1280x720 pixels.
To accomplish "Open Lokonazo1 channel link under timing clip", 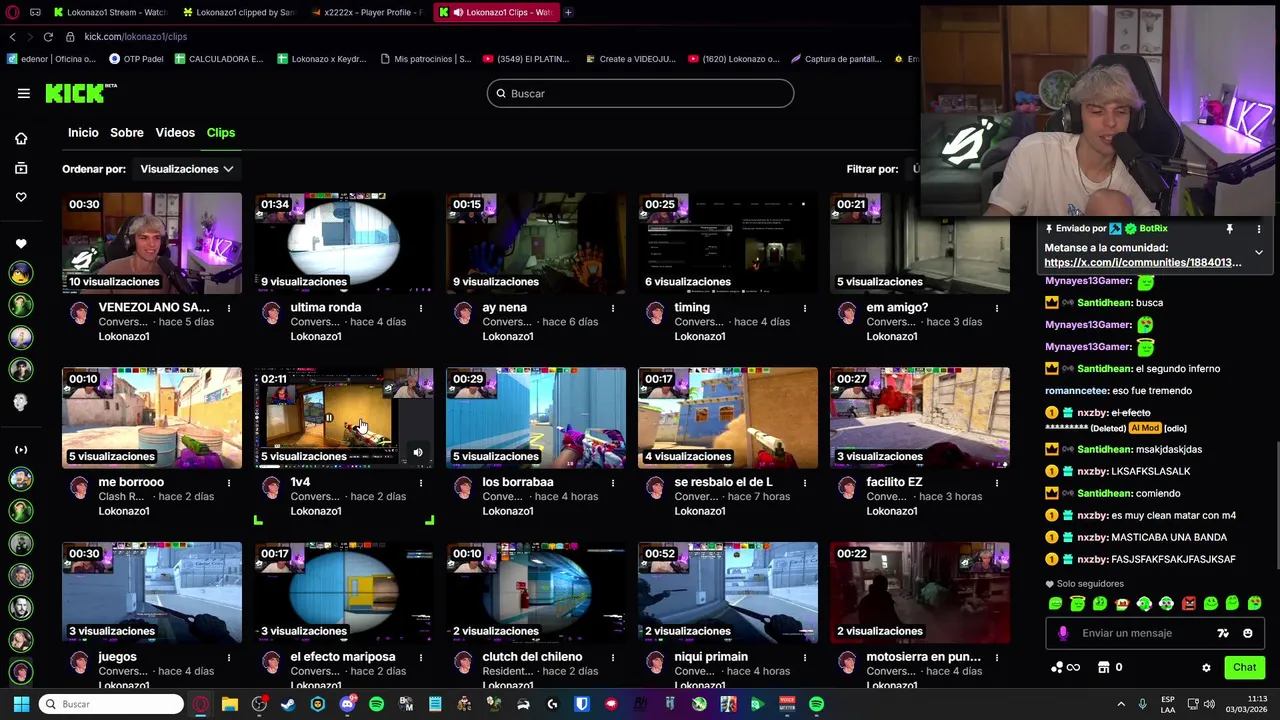I will tap(699, 337).
